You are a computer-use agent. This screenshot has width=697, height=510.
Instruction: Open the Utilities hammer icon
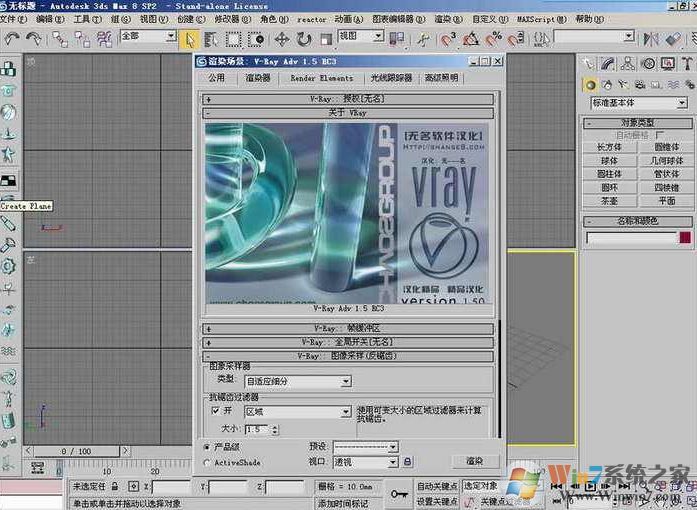coord(687,64)
